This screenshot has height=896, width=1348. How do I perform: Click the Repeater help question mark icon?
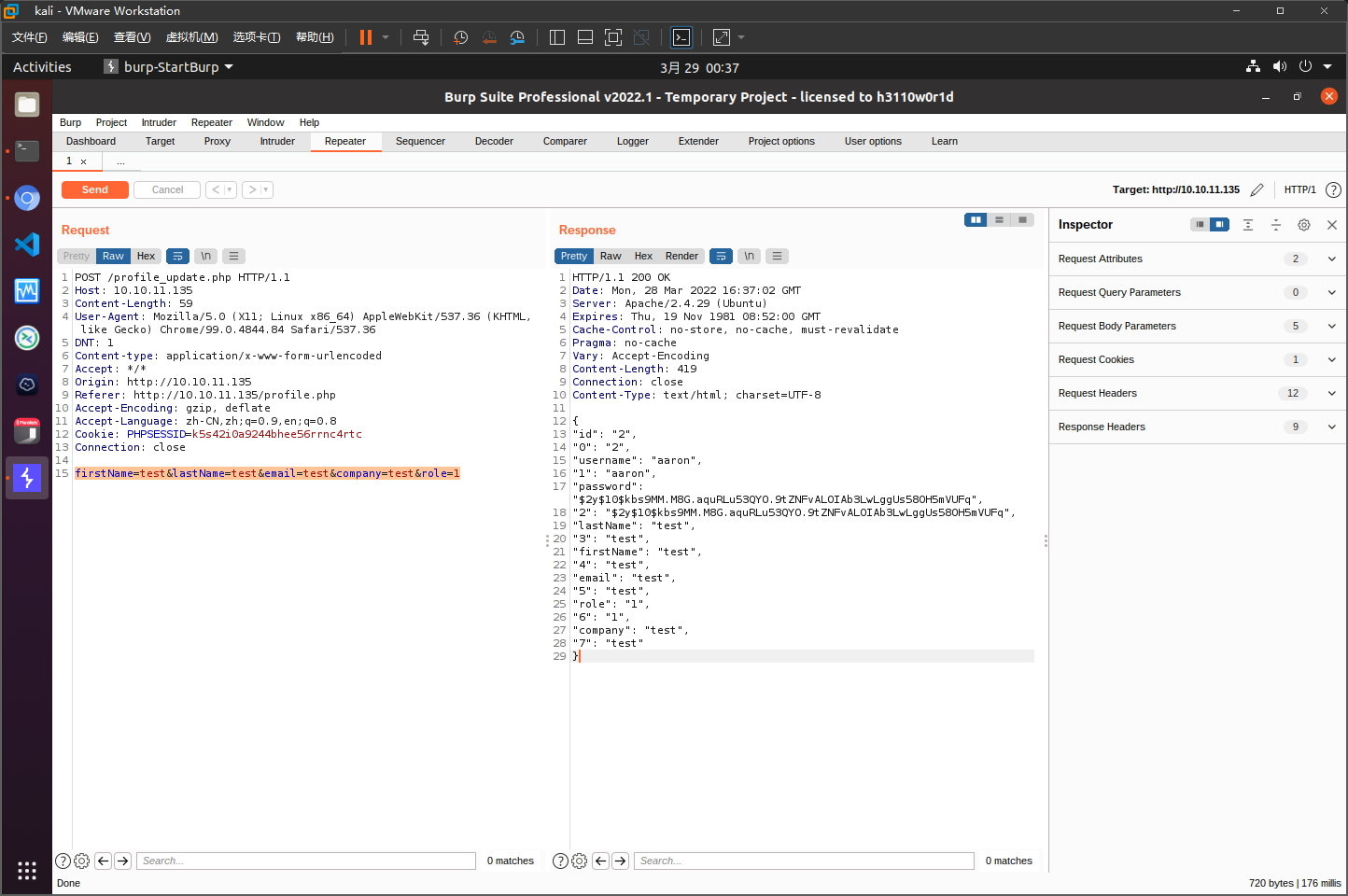click(x=1333, y=189)
